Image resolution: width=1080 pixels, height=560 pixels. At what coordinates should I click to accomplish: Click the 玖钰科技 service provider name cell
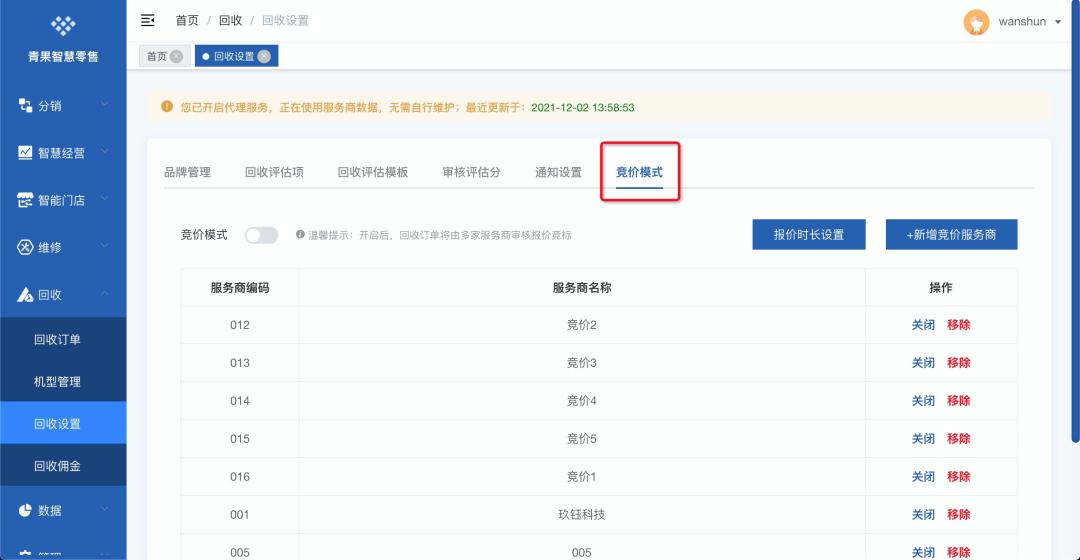[582, 515]
